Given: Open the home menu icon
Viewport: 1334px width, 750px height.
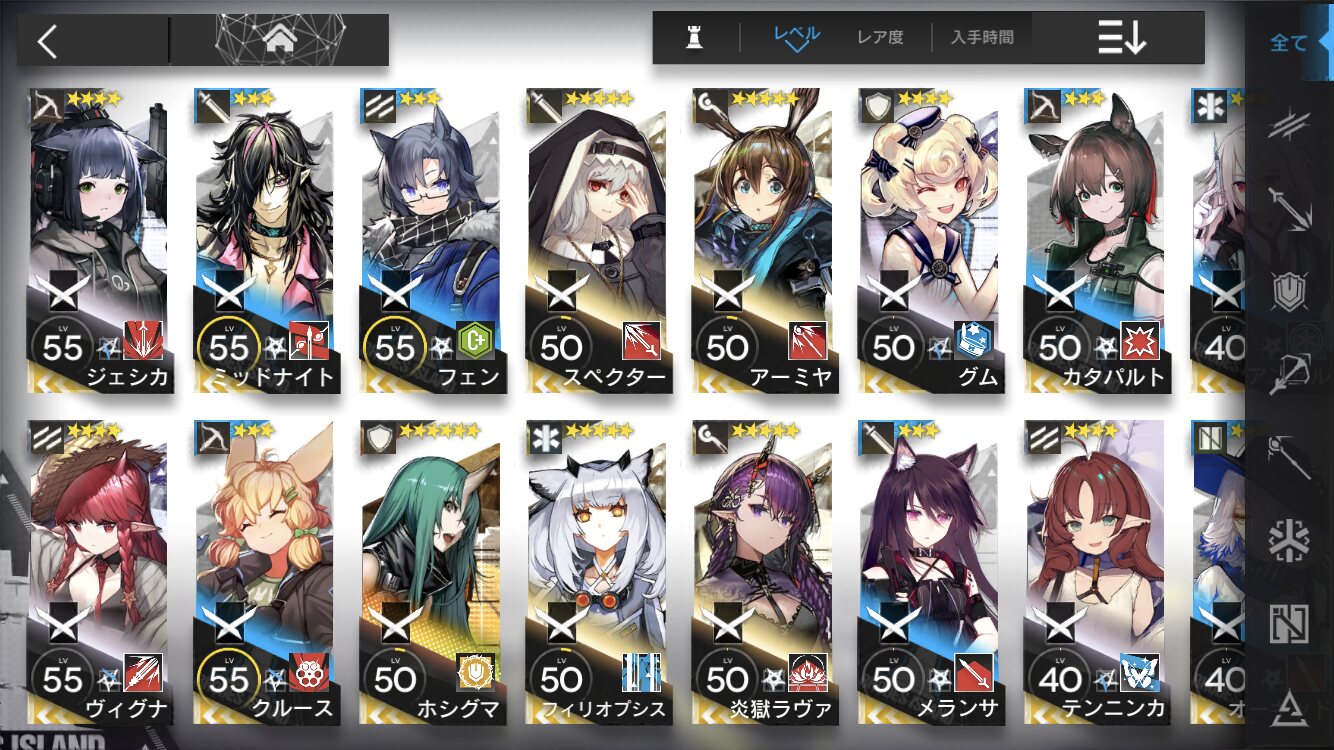Looking at the screenshot, I should pyautogui.click(x=280, y=40).
